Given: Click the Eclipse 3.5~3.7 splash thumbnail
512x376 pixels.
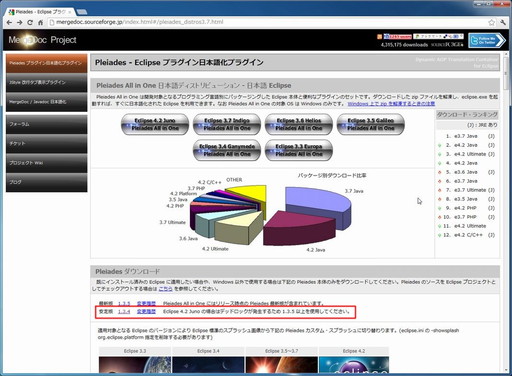Looking at the screenshot, I should [282, 365].
